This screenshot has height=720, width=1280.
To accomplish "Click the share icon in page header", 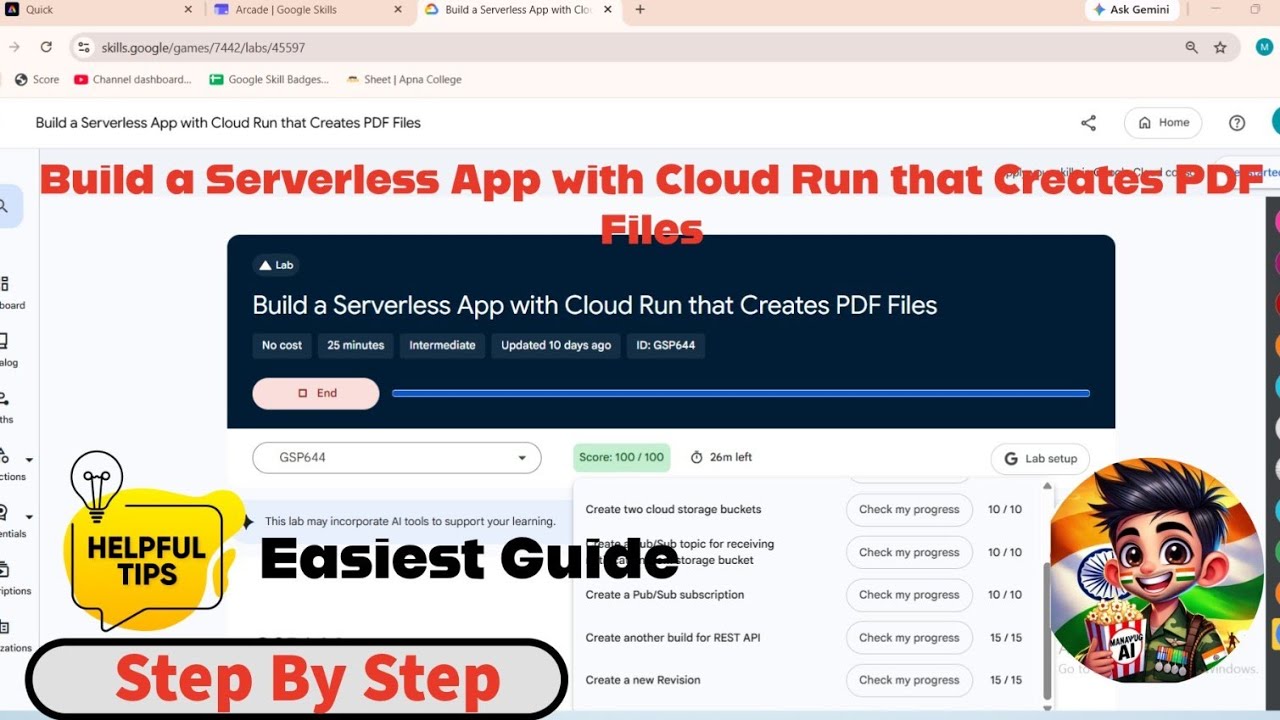I will pyautogui.click(x=1088, y=123).
